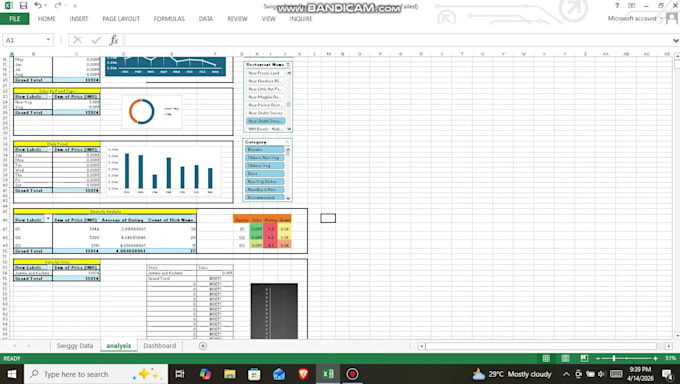
Task: Click zoom out minus button
Action: (x=598, y=358)
